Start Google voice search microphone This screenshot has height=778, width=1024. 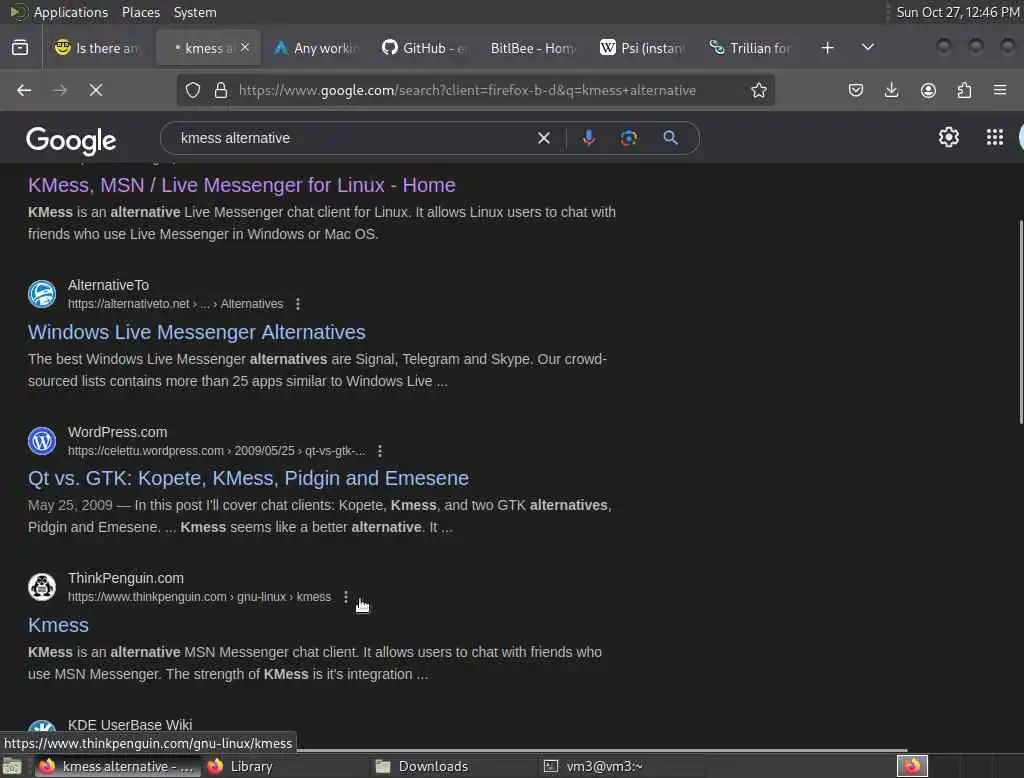[588, 138]
